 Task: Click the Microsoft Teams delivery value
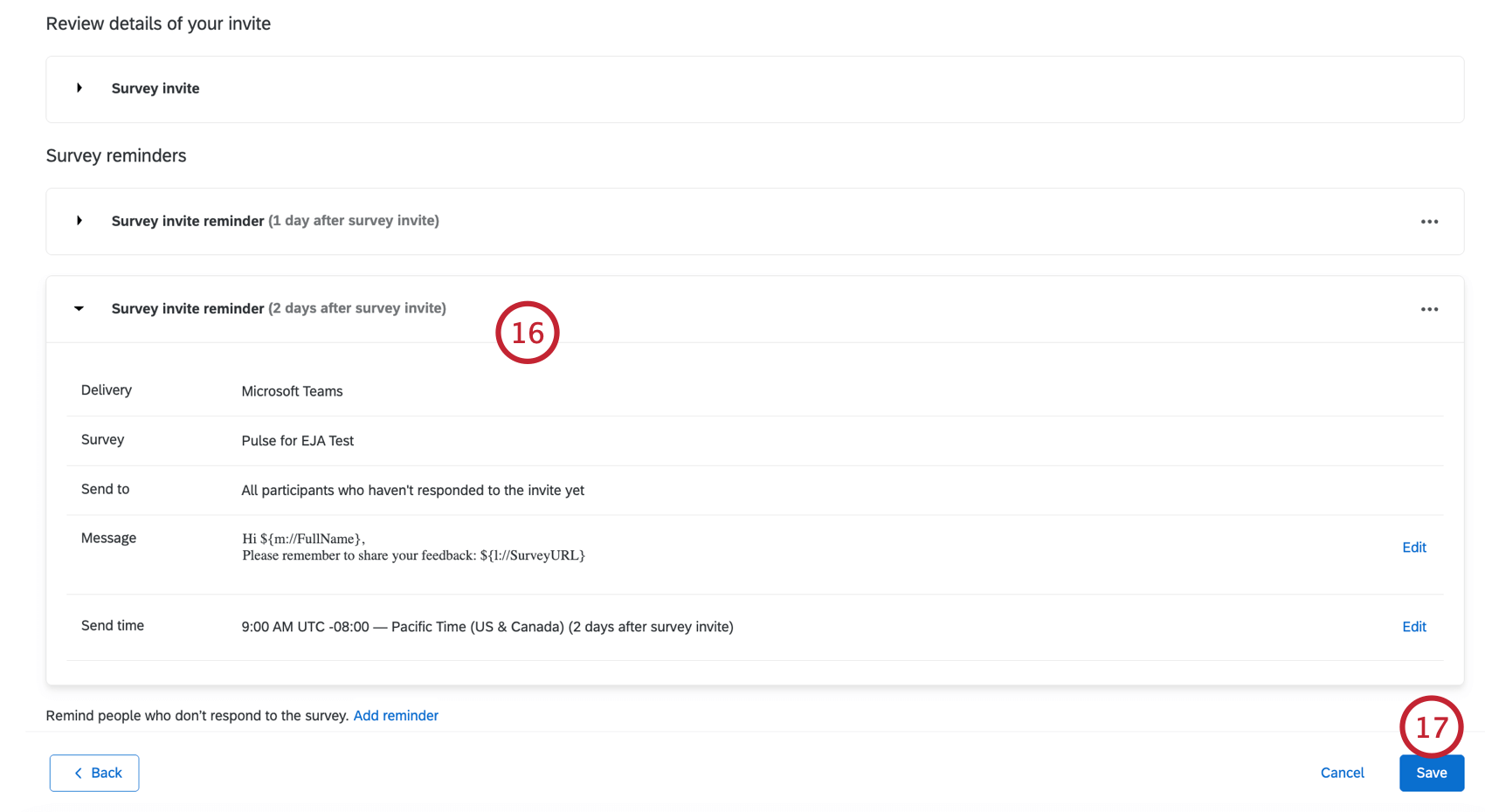[292, 391]
